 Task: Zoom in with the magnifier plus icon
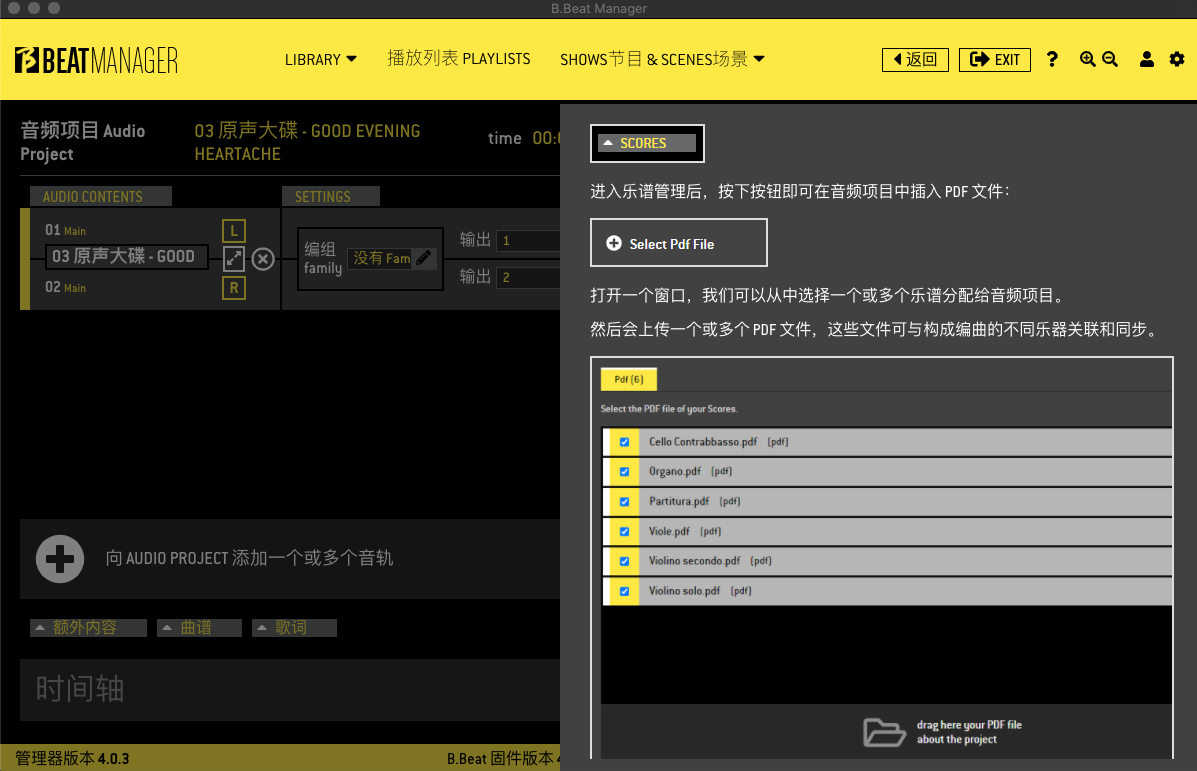point(1088,60)
